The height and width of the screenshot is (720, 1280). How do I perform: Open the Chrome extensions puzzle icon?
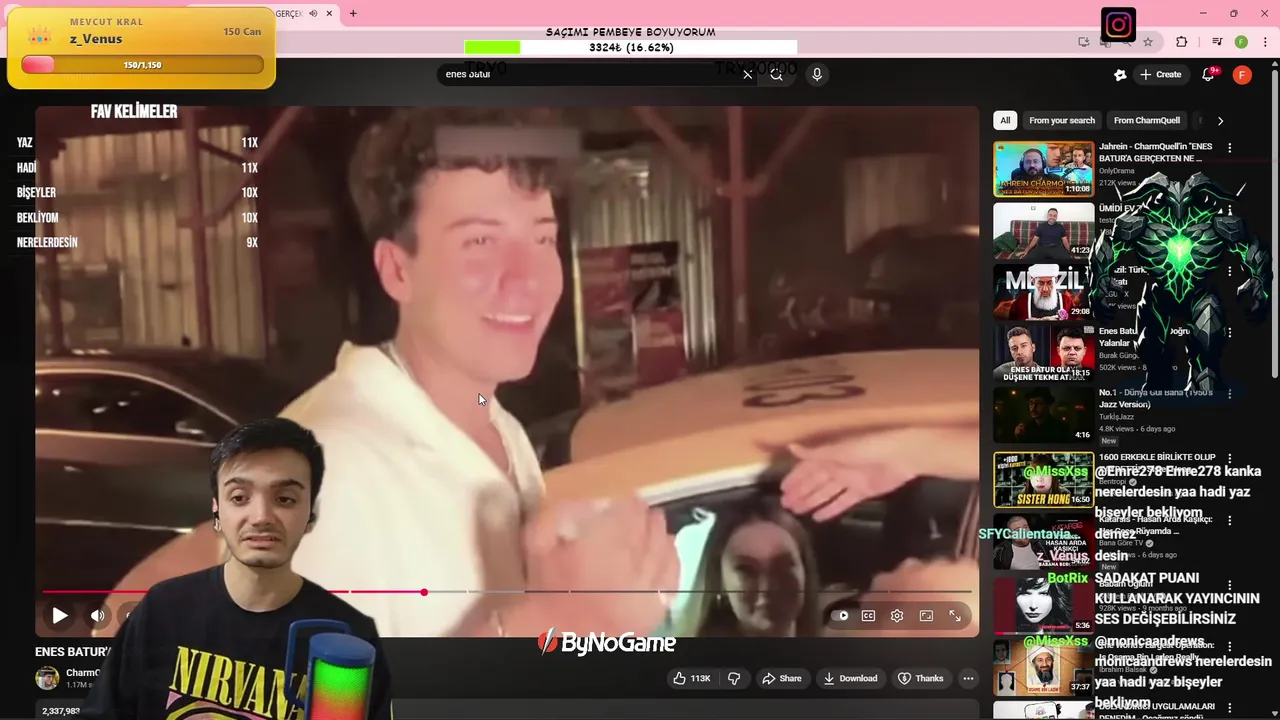[1182, 42]
